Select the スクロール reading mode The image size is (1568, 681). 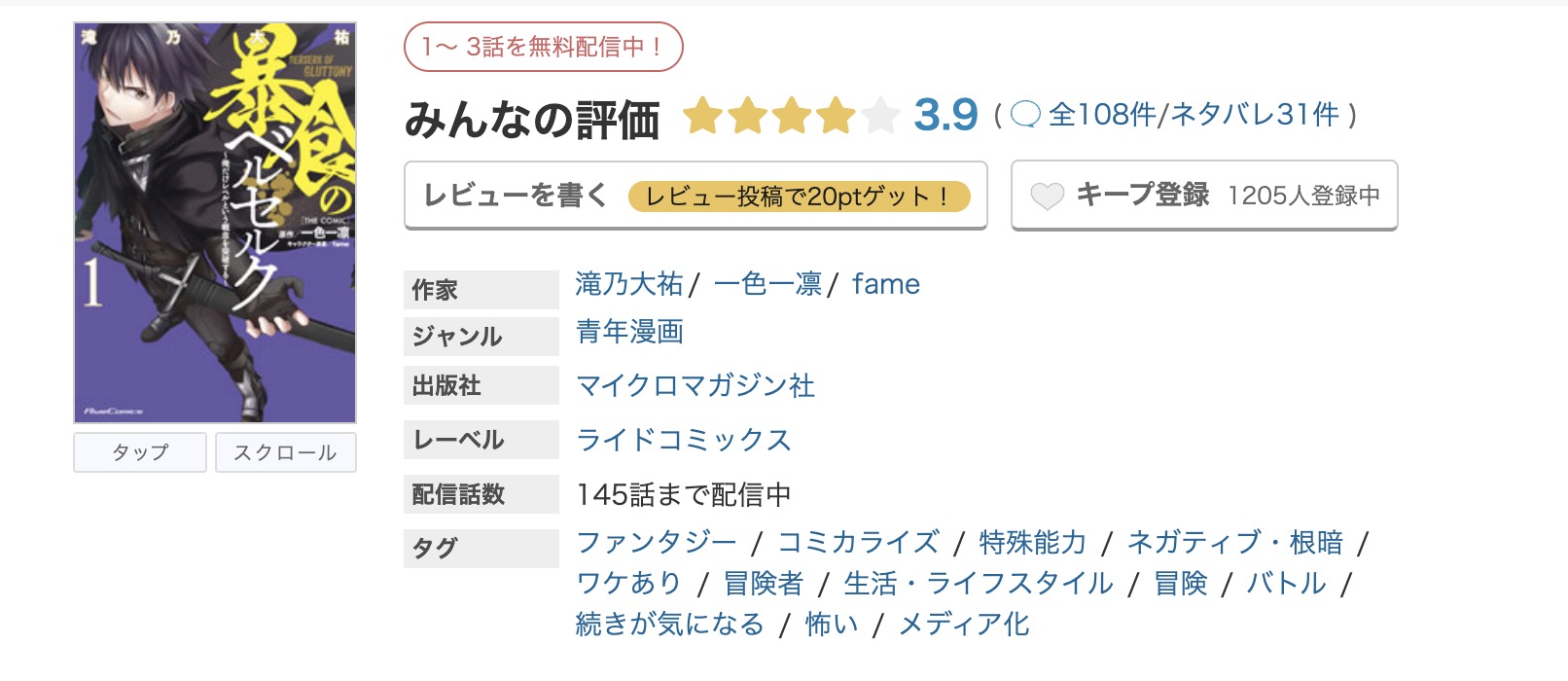[x=286, y=451]
